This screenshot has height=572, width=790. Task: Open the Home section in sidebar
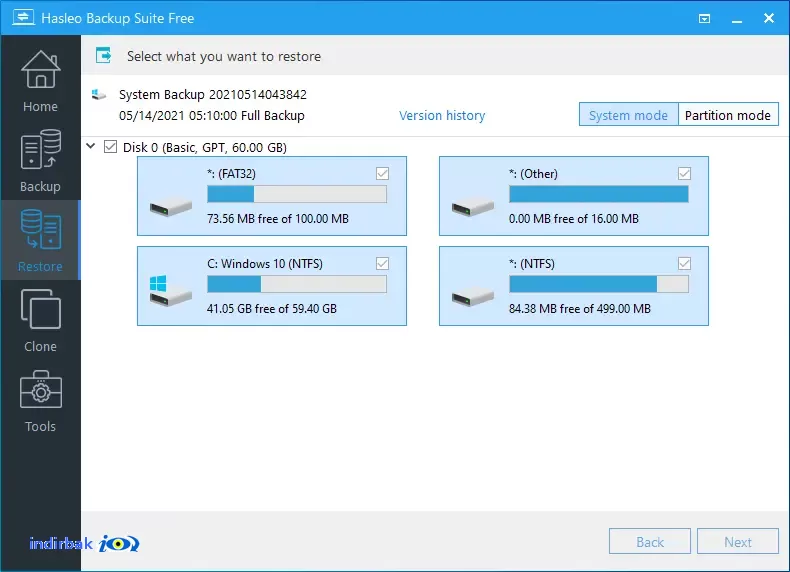pos(40,82)
